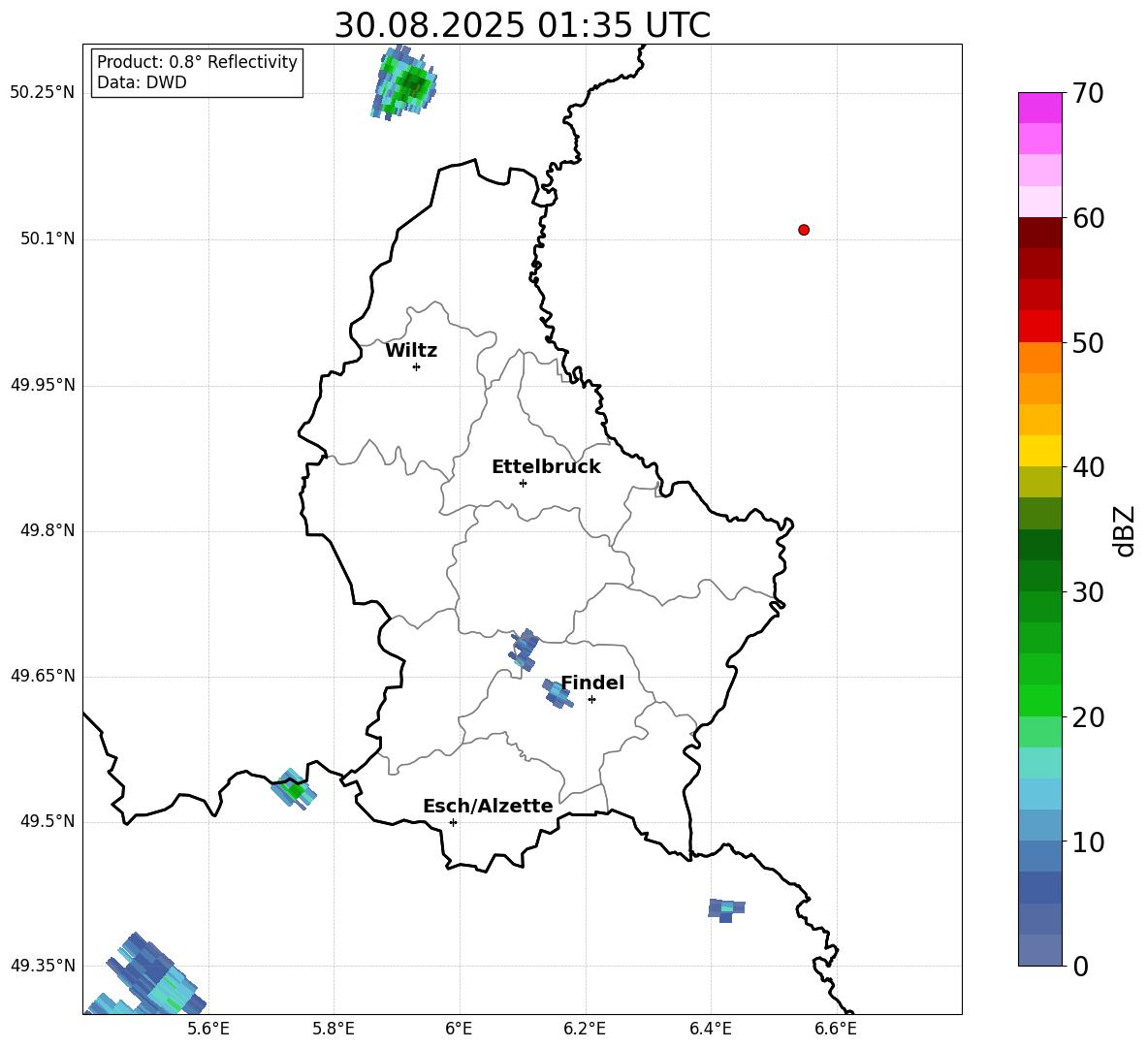Click the 0 label on dBZ colorbar
Image resolution: width=1148 pixels, height=1048 pixels.
tap(1080, 967)
